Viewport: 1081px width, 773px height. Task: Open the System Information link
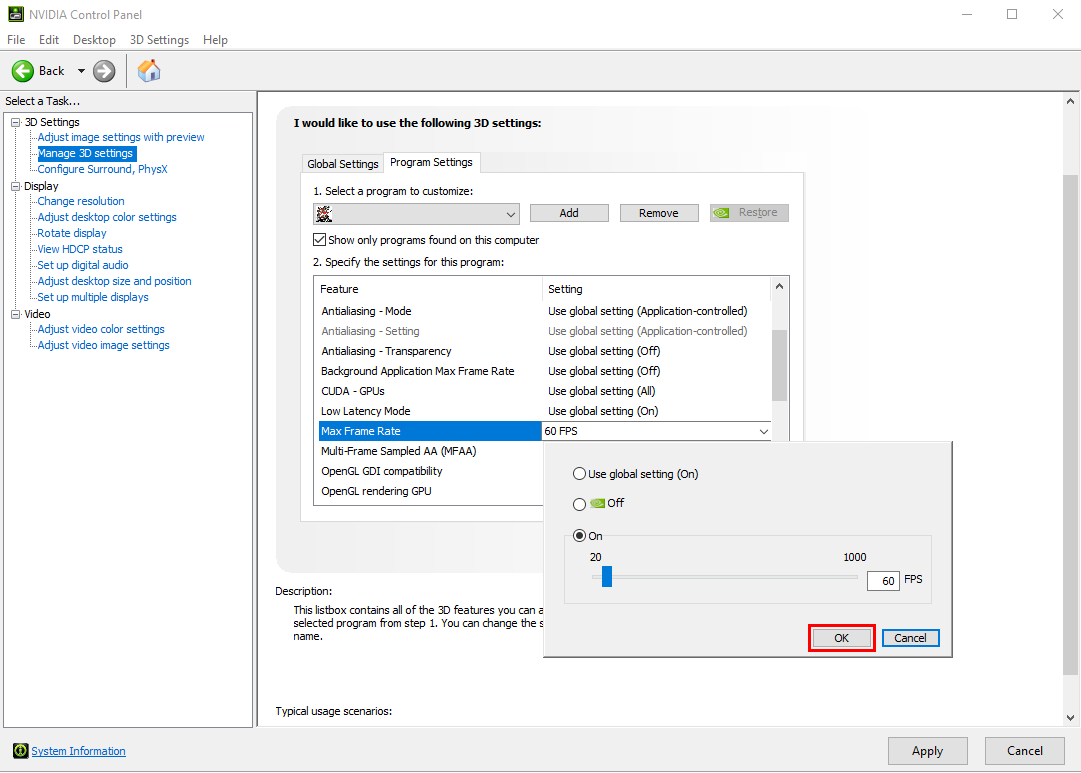click(x=79, y=751)
